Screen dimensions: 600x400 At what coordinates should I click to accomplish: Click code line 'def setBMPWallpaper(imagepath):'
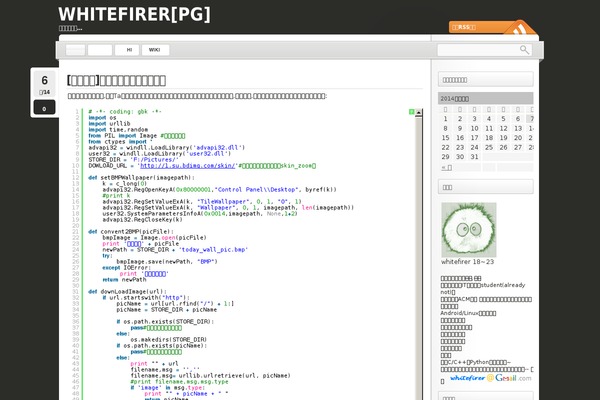pyautogui.click(x=141, y=178)
